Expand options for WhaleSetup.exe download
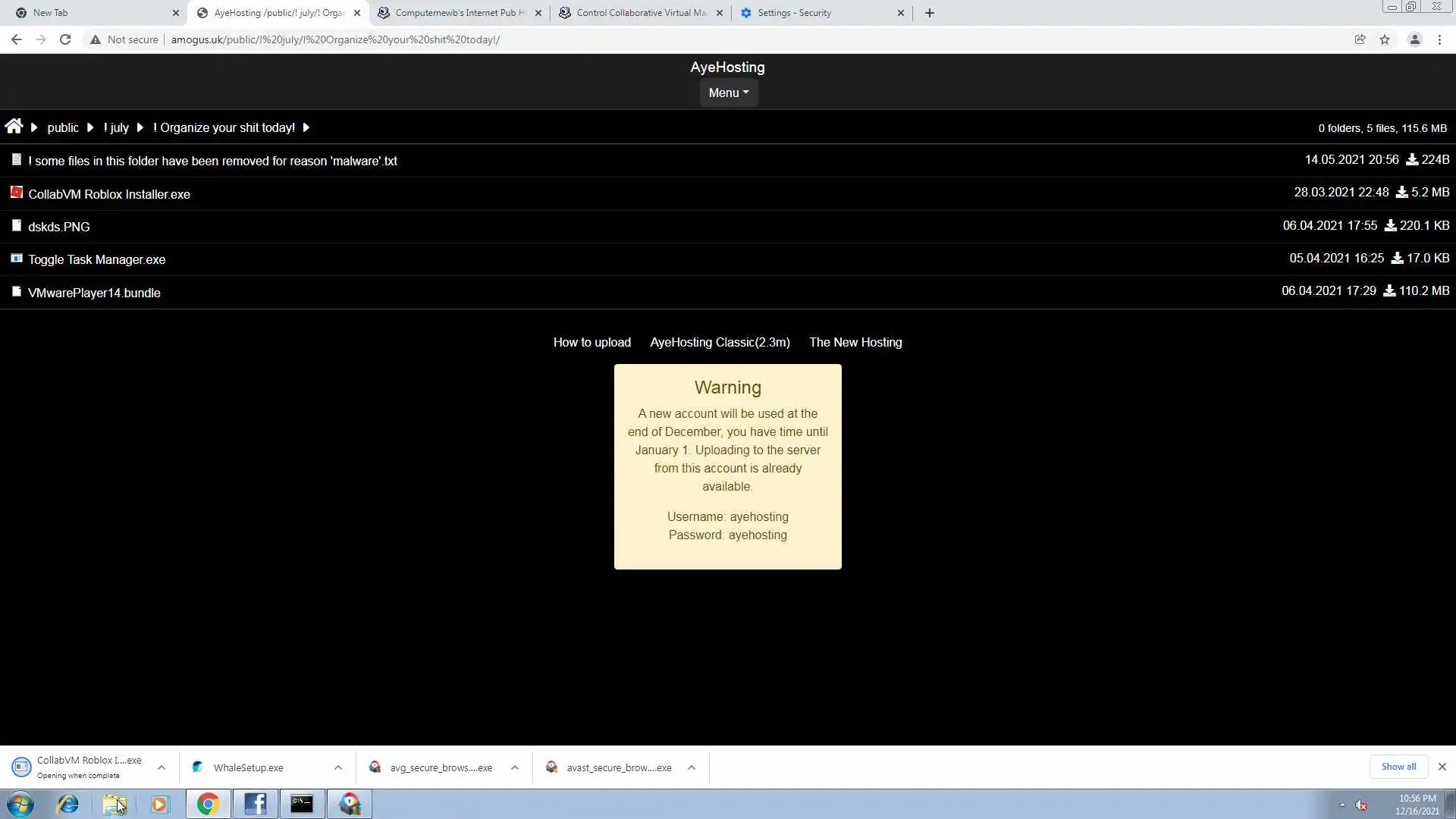The image size is (1456, 819). click(338, 767)
